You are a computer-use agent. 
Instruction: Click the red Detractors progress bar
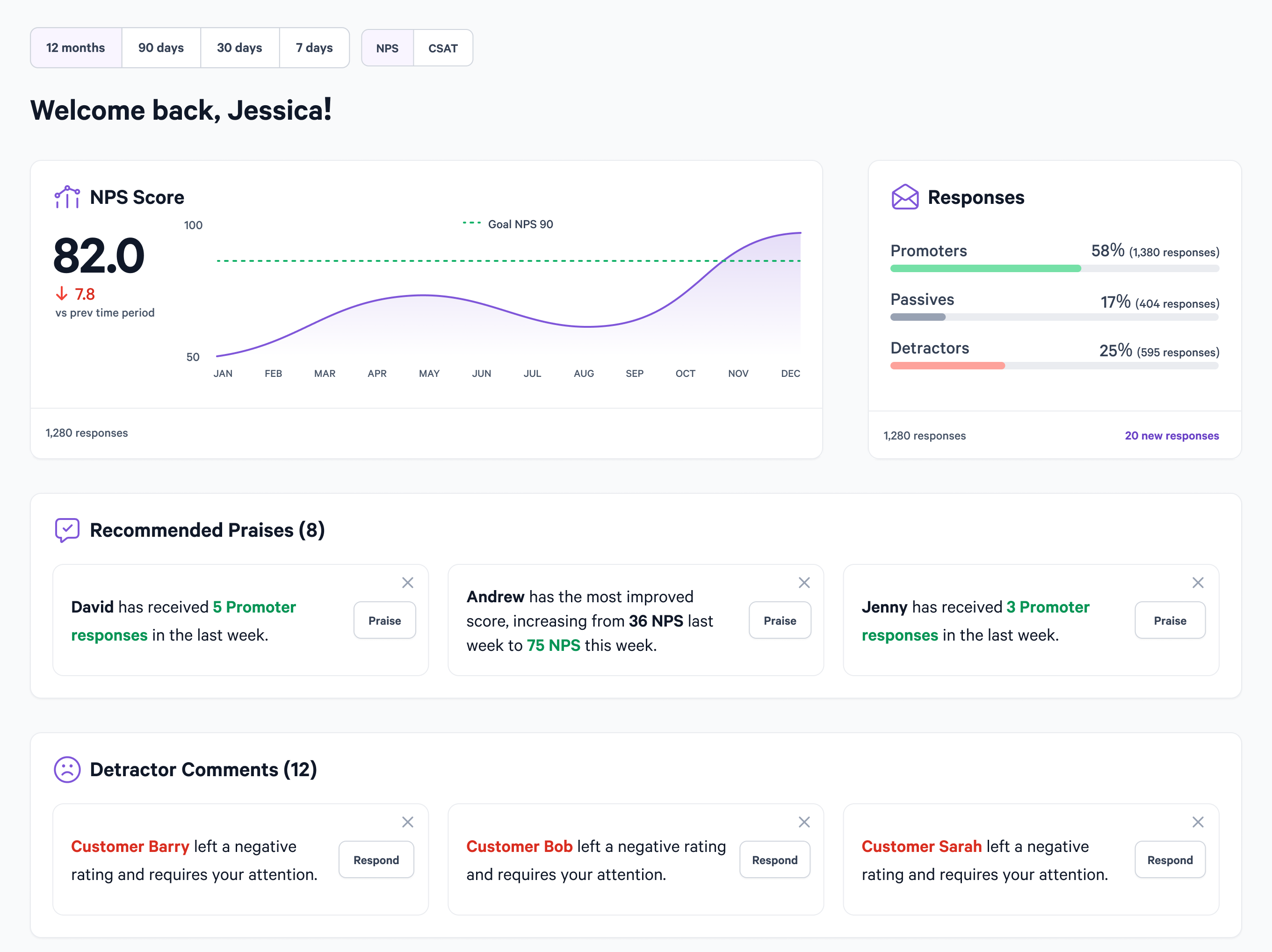point(947,366)
